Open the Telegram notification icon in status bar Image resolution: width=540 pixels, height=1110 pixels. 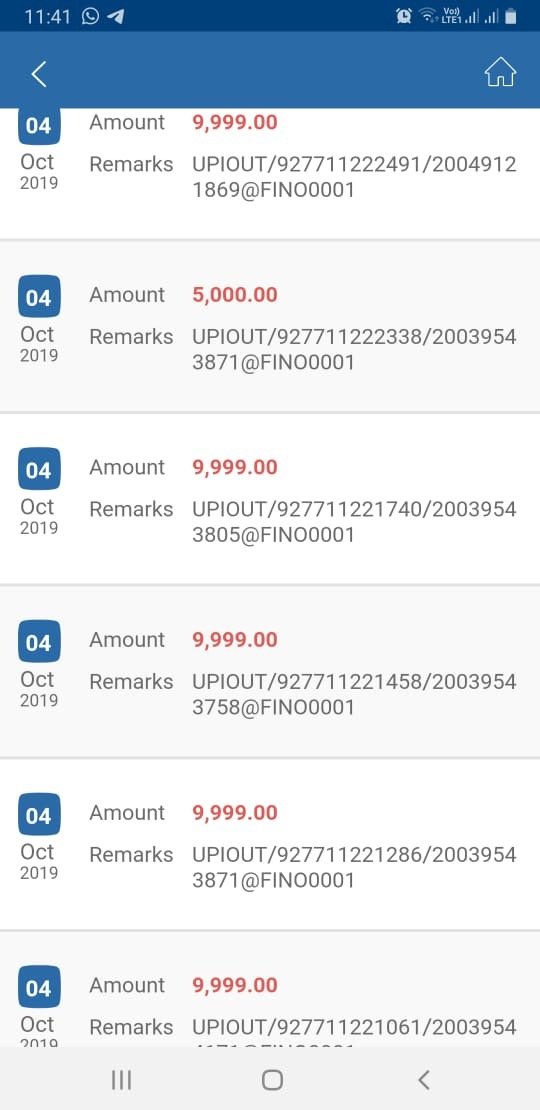(x=115, y=16)
